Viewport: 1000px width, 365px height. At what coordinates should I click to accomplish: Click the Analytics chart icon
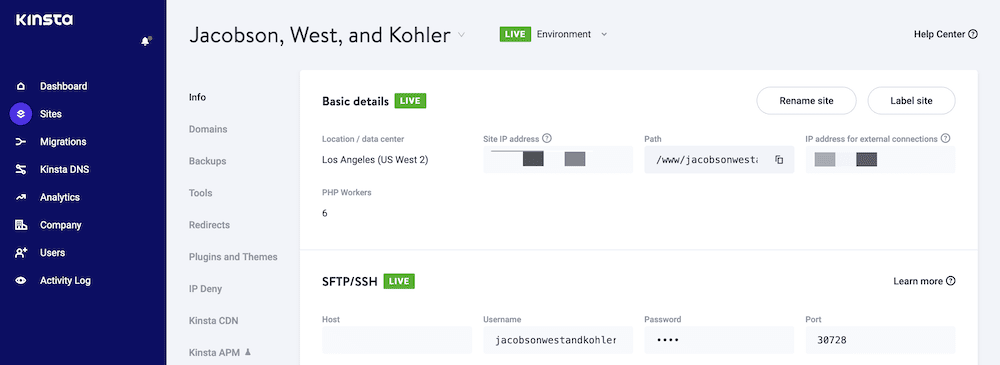(x=20, y=197)
